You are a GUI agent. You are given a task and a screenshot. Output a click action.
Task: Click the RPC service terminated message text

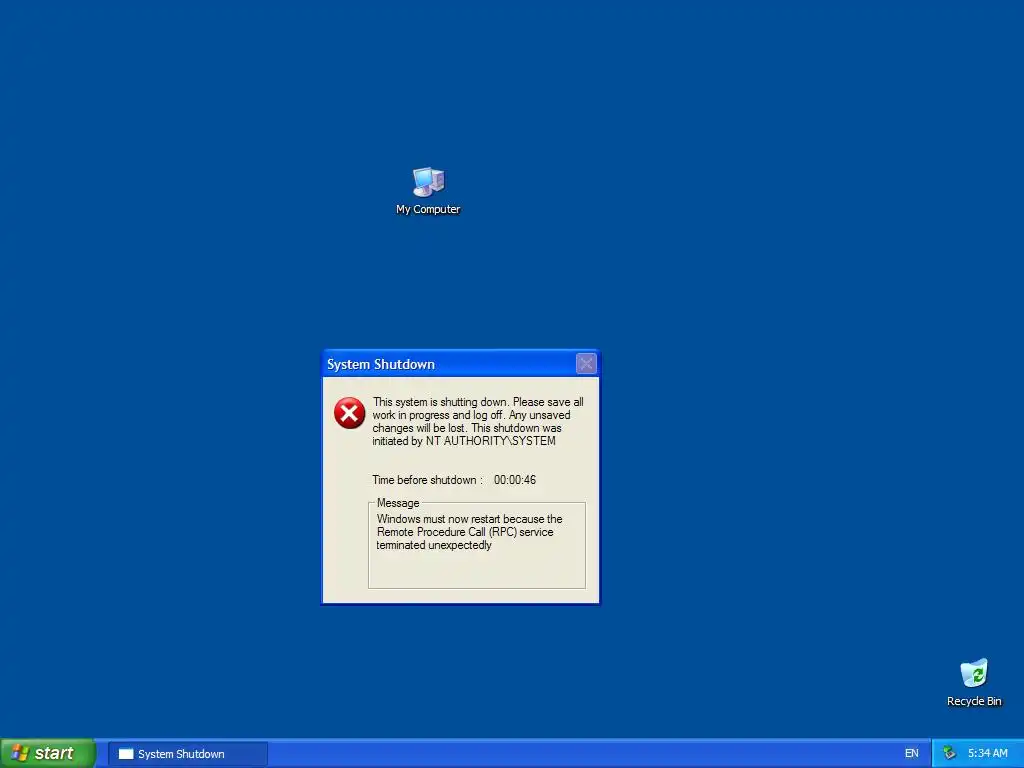coord(469,532)
